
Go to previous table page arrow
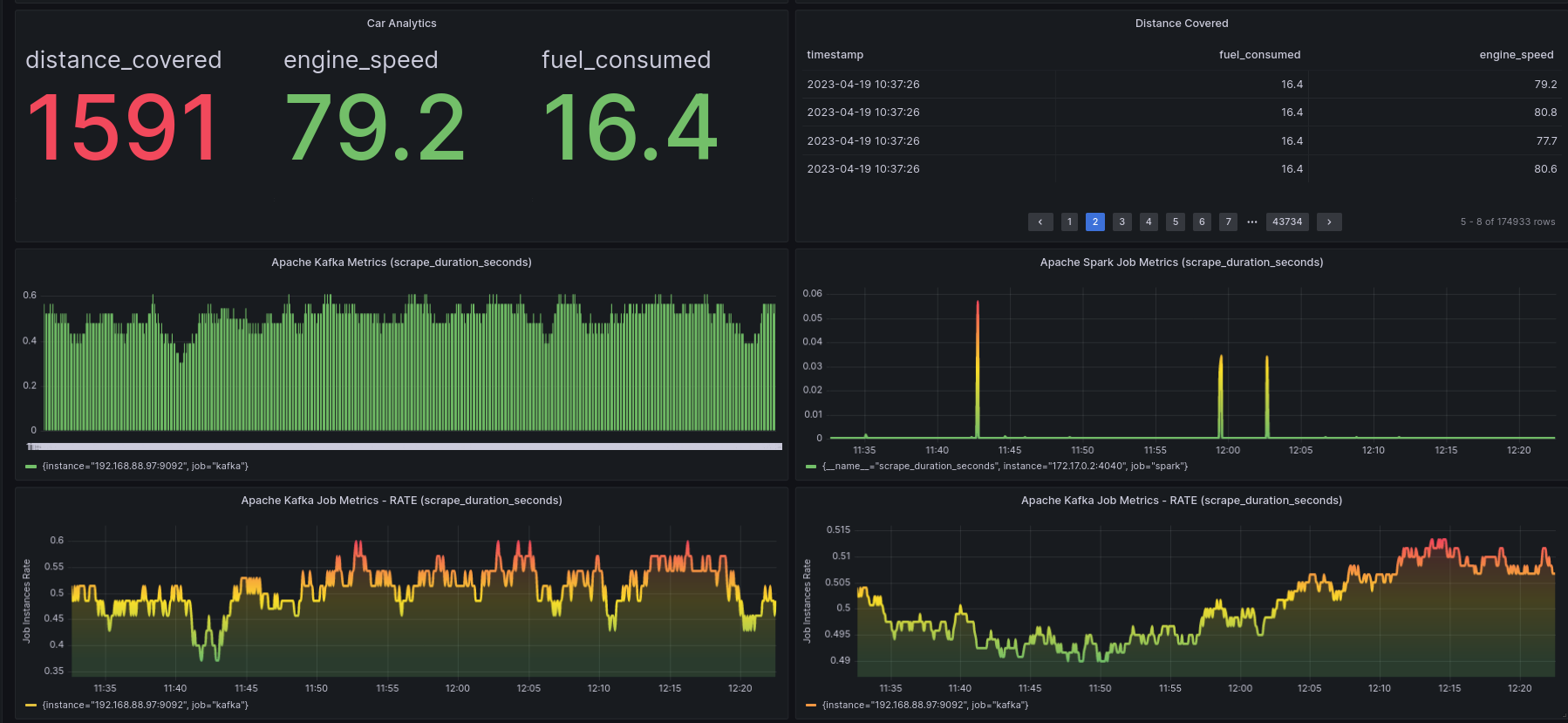click(1040, 222)
